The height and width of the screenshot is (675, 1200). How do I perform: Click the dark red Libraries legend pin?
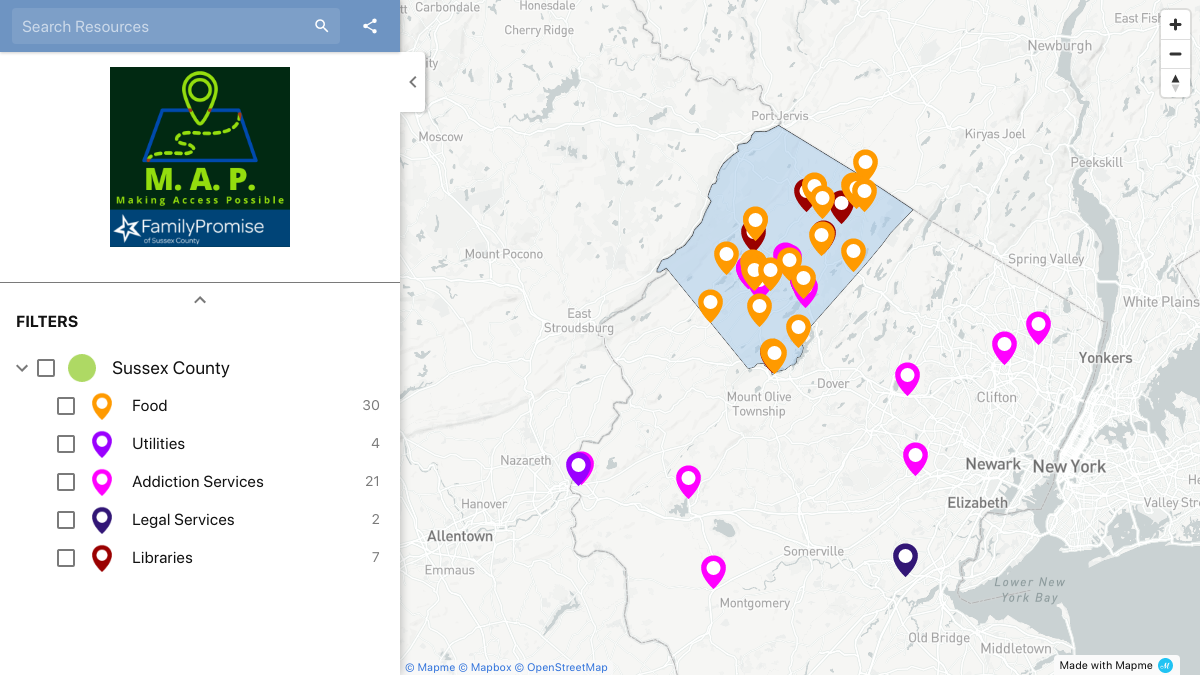[102, 558]
